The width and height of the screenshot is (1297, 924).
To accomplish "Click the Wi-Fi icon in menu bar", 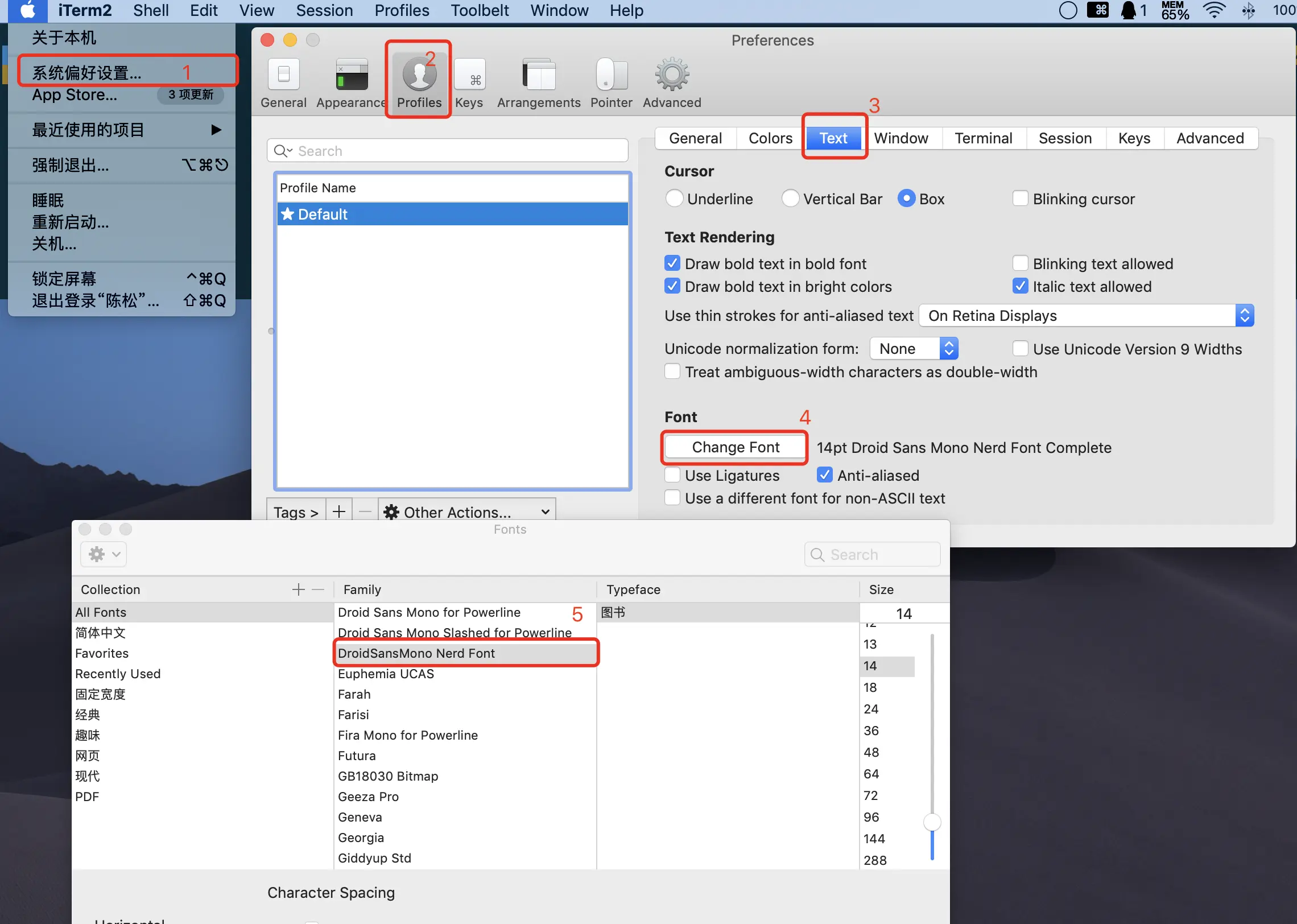I will point(1213,10).
